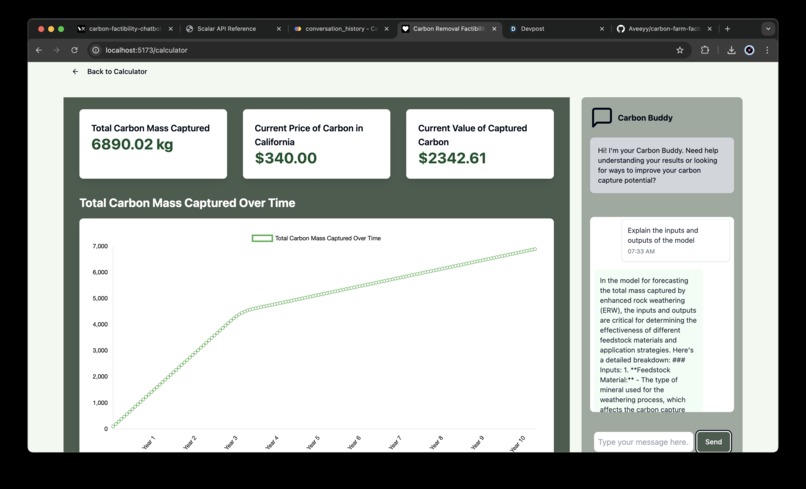Screen dimensions: 806x489
Task: Click the 7,000 y-axis label
Action: pos(100,246)
